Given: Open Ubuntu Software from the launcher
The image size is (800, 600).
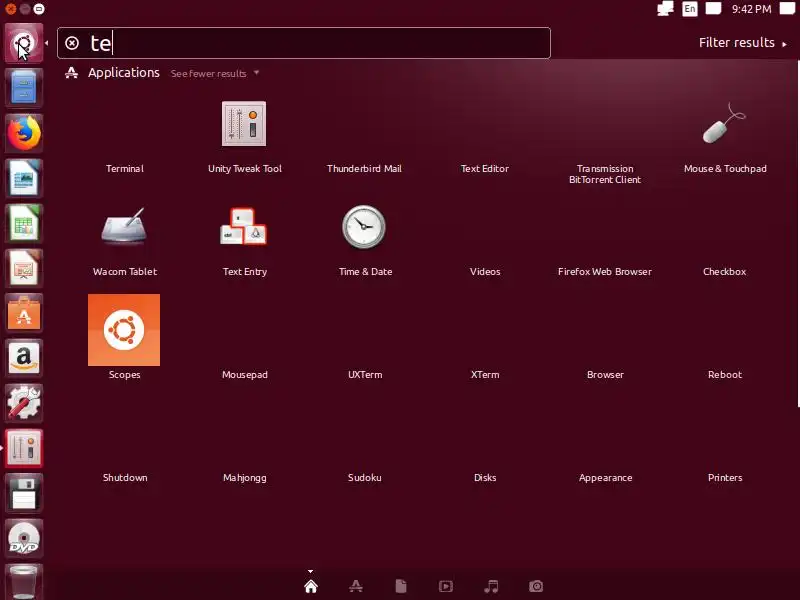Looking at the screenshot, I should click(x=24, y=312).
